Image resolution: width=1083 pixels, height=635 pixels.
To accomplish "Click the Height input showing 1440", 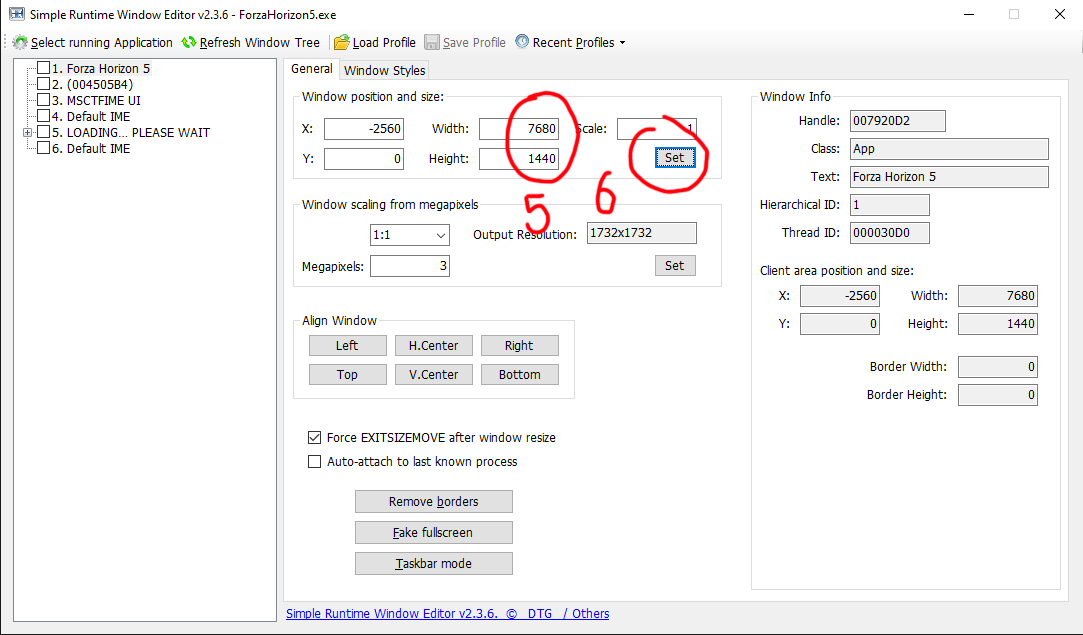I will (519, 159).
